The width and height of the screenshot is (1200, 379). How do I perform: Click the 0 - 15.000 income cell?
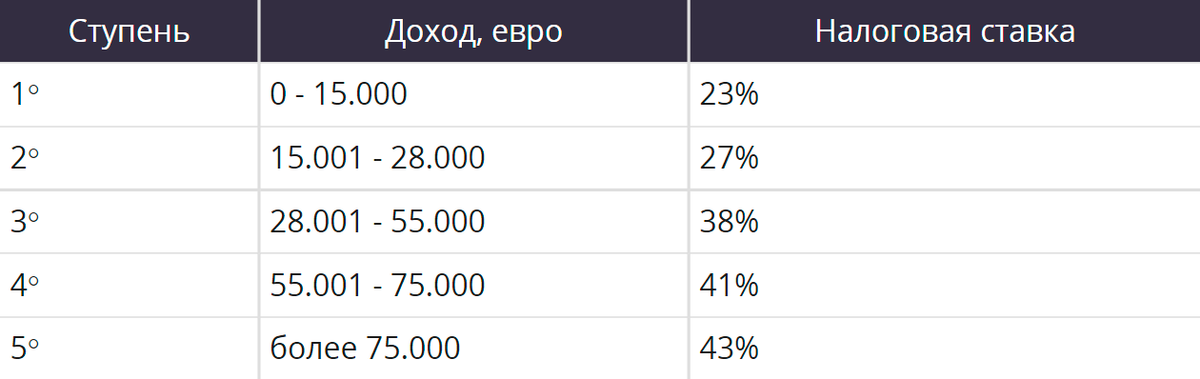point(473,95)
